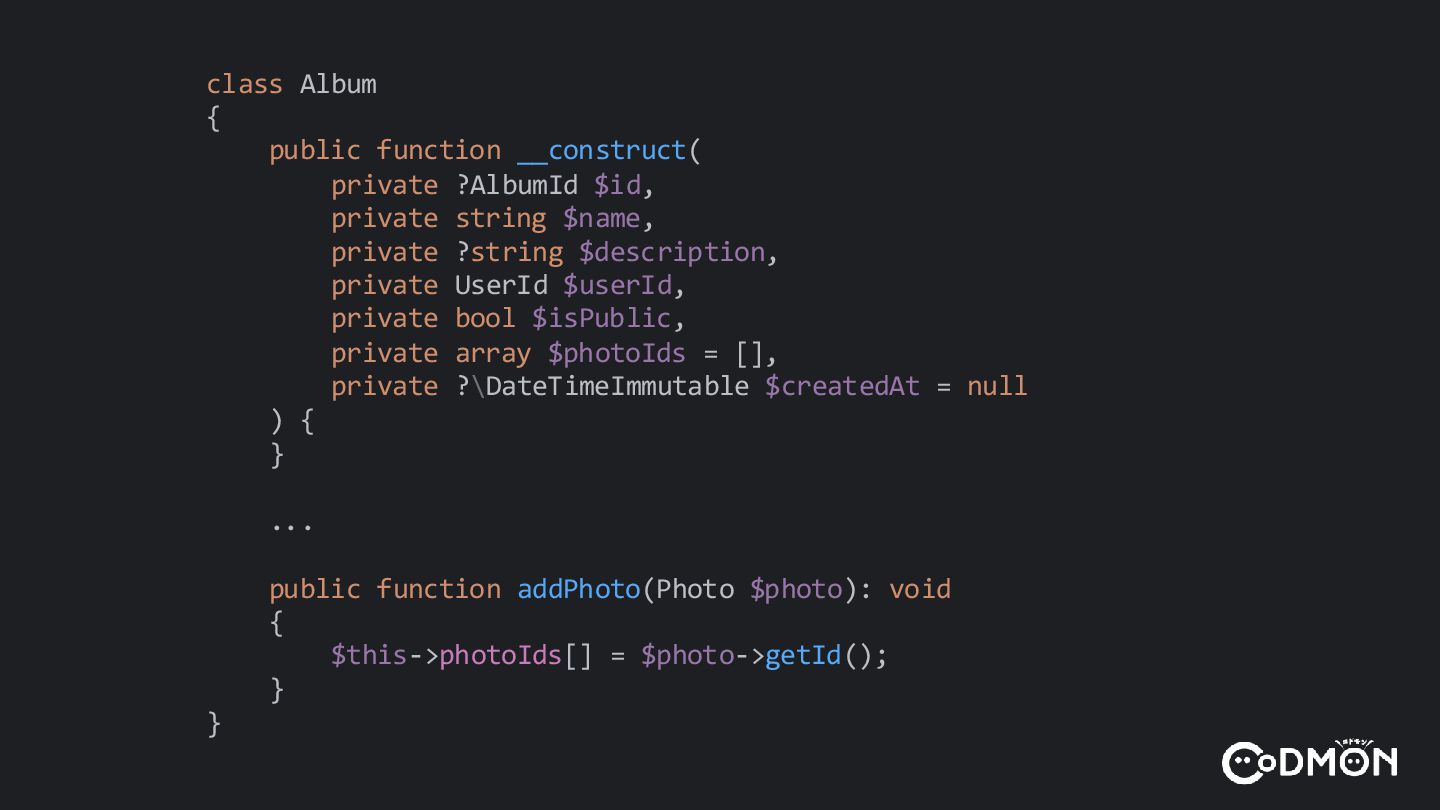Click the Photo type in addPhoto

point(695,589)
